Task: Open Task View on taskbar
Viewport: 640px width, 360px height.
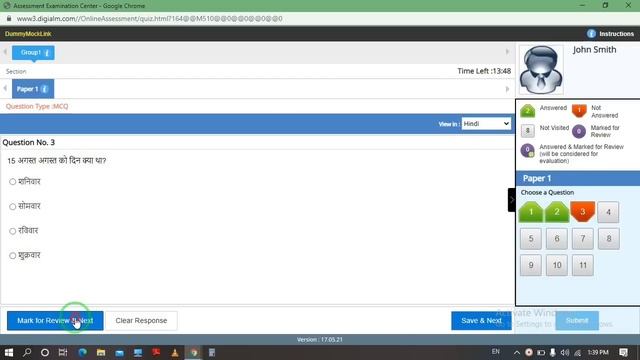Action: point(63,352)
